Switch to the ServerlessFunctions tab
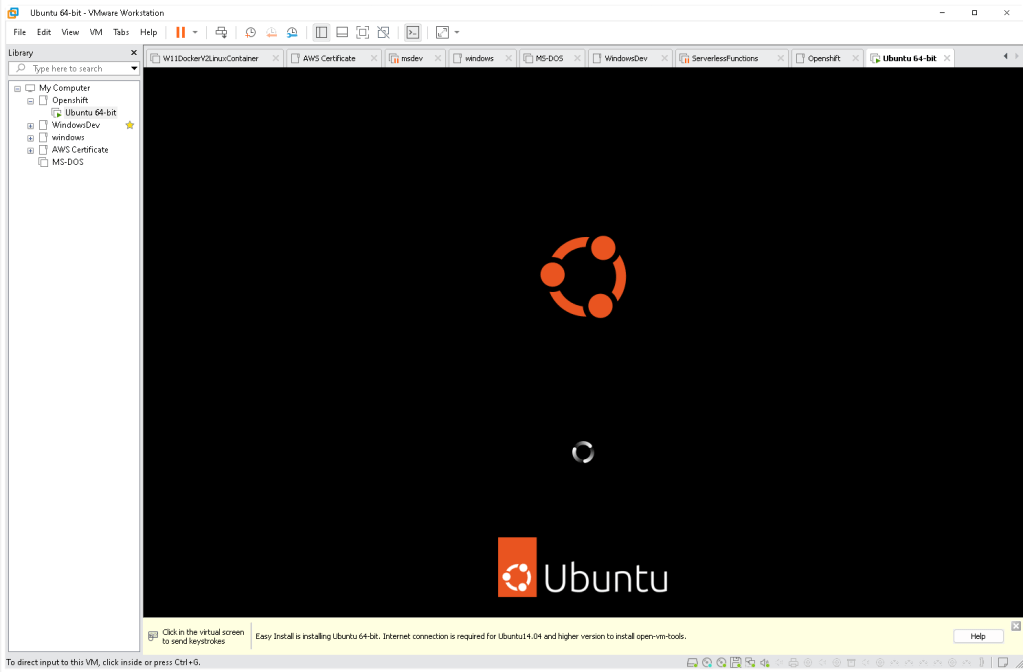This screenshot has height=672, width=1023. tap(724, 58)
